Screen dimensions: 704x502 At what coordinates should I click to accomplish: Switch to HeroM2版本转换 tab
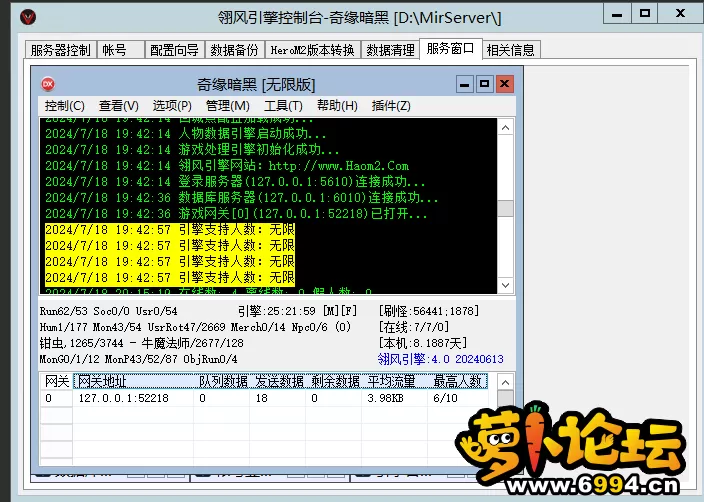(312, 50)
